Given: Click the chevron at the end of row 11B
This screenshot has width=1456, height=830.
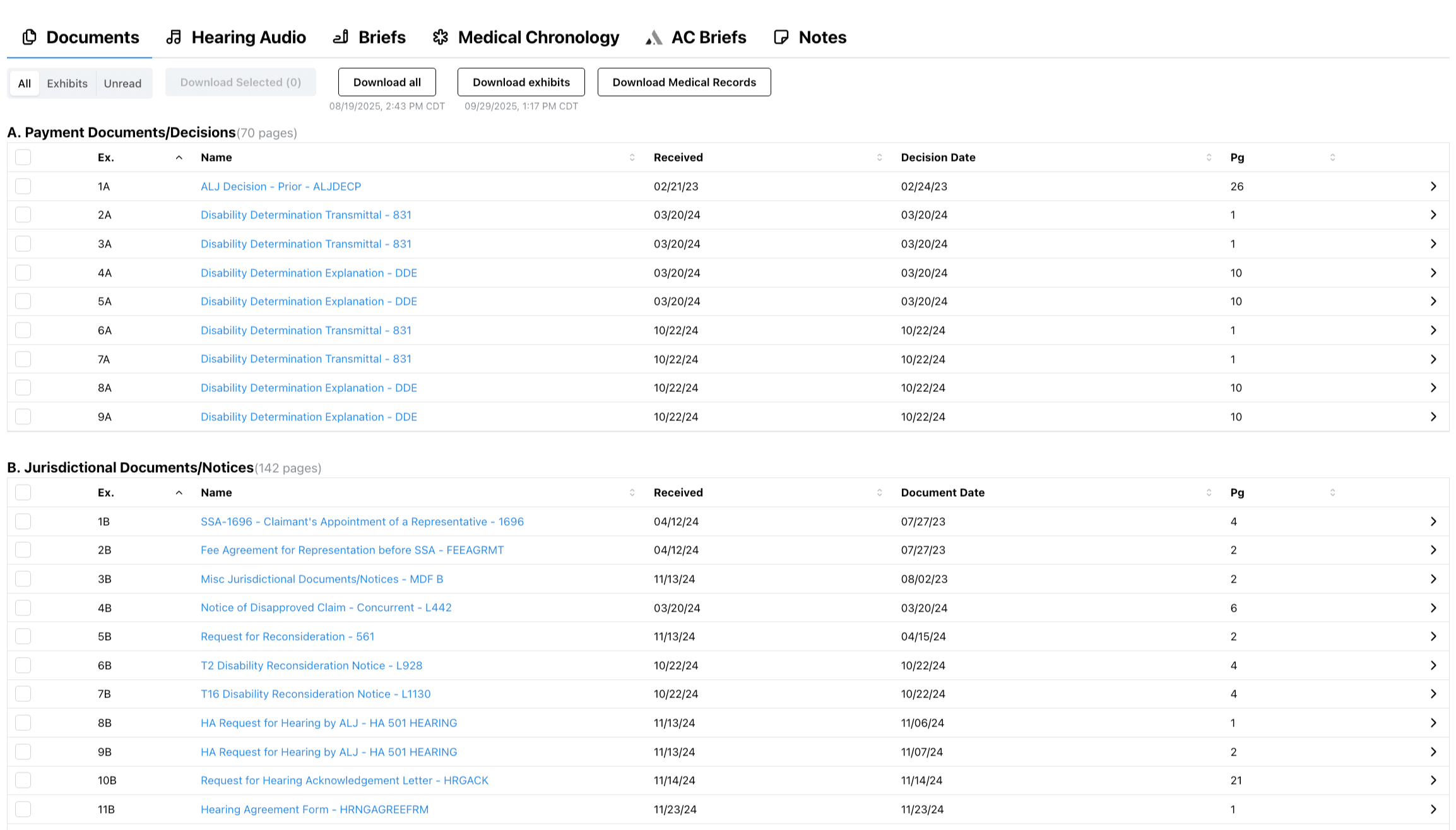Looking at the screenshot, I should (x=1432, y=809).
